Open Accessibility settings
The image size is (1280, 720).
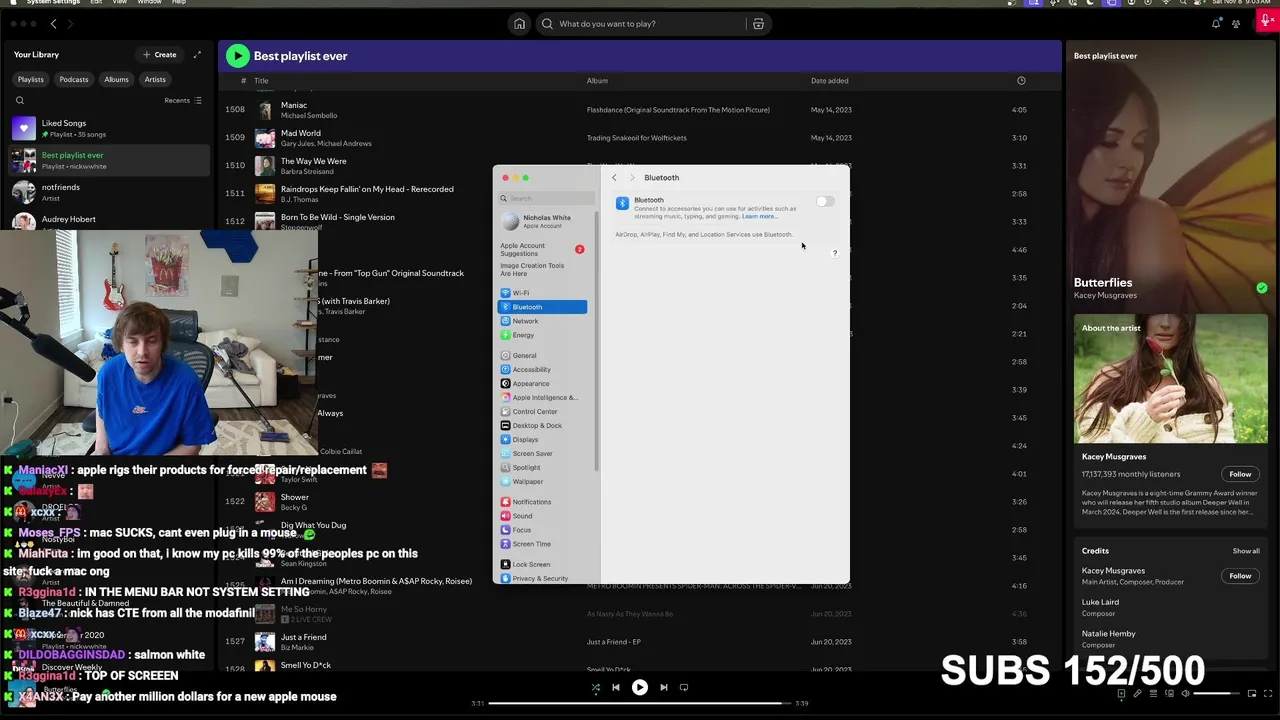(x=542, y=369)
